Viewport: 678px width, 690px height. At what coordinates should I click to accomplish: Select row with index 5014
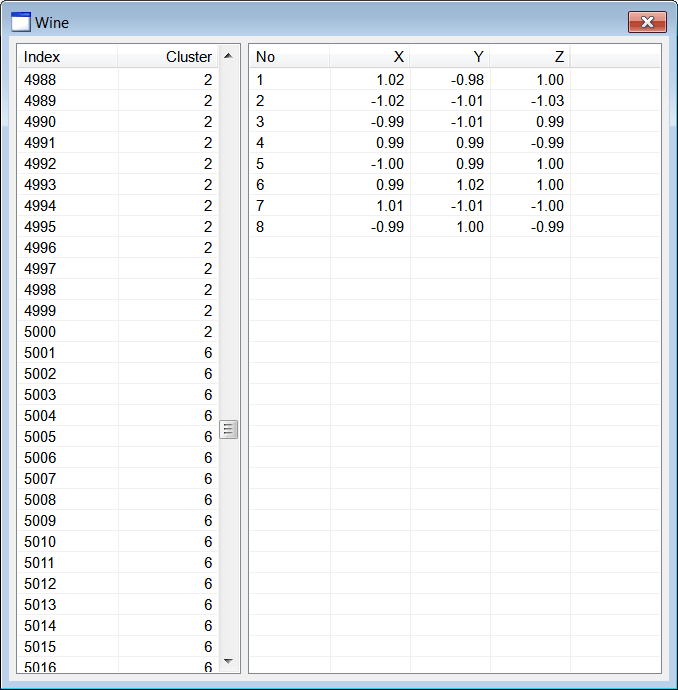118,625
